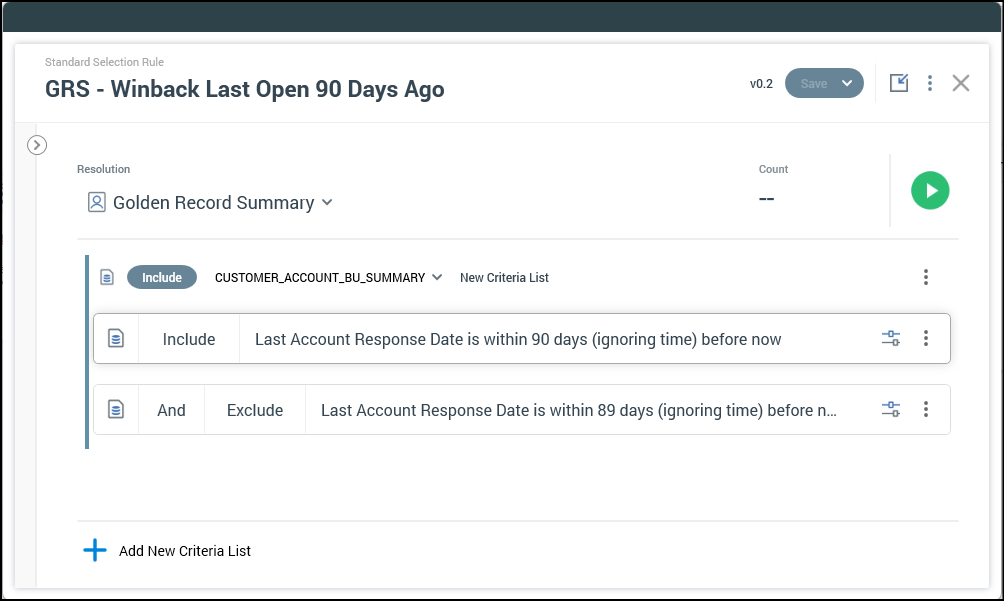
Task: Open settings sliders for the 90 days criterion
Action: pyautogui.click(x=891, y=339)
